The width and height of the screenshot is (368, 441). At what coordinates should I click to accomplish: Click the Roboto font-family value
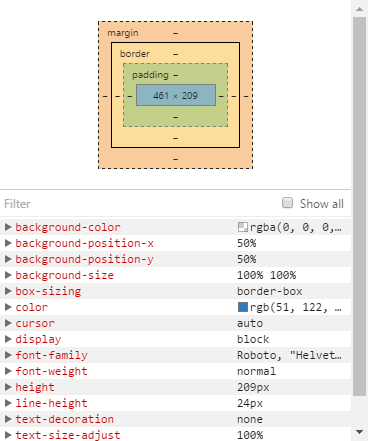point(289,355)
